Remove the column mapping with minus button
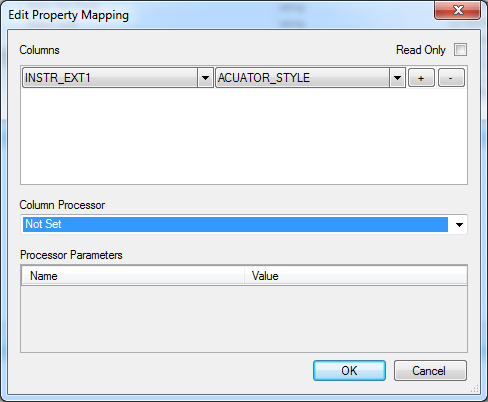This screenshot has height=402, width=488. (451, 78)
